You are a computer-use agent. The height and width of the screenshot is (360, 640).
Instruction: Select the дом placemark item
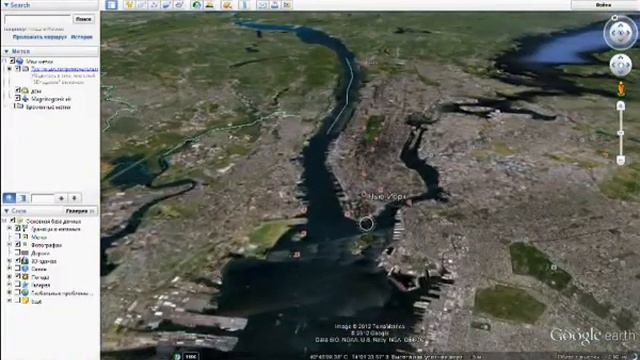coord(36,91)
